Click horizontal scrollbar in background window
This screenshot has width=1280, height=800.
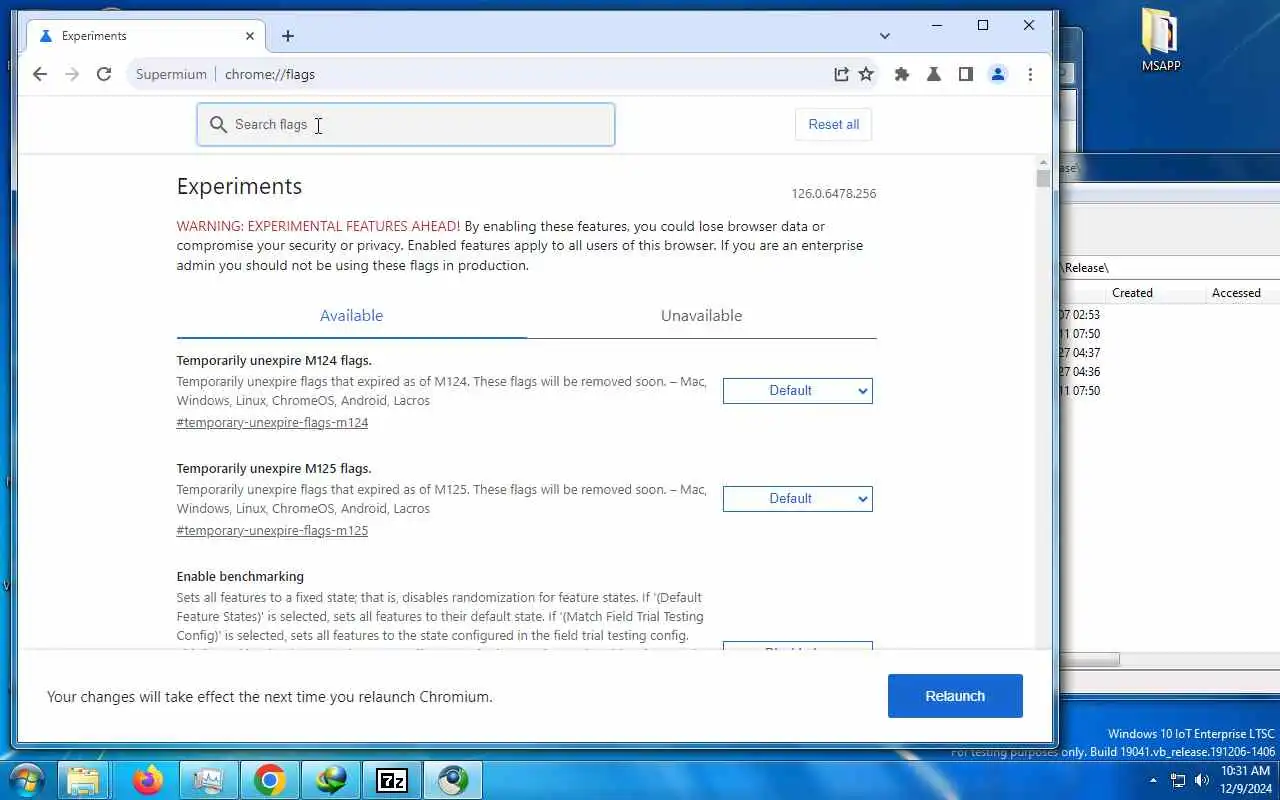pos(1089,660)
